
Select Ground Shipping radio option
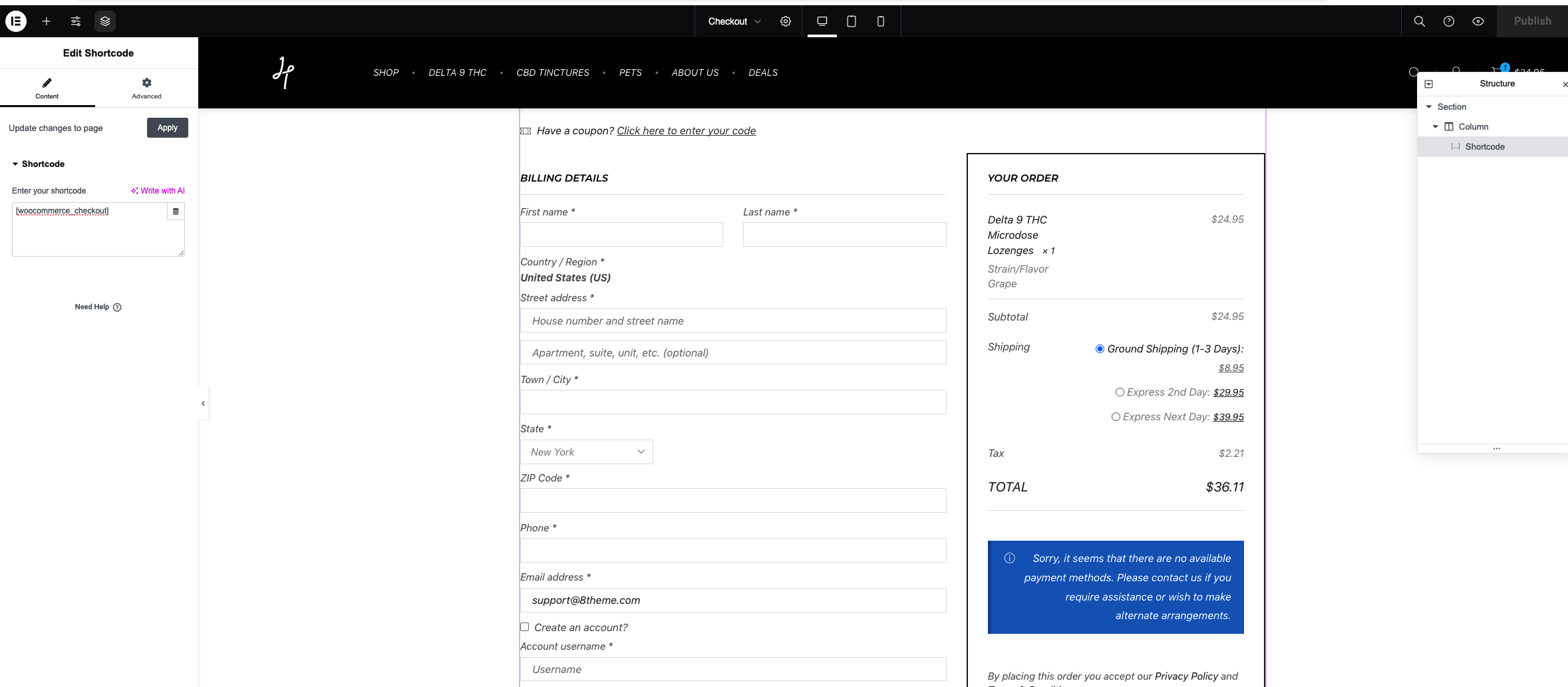click(x=1100, y=348)
